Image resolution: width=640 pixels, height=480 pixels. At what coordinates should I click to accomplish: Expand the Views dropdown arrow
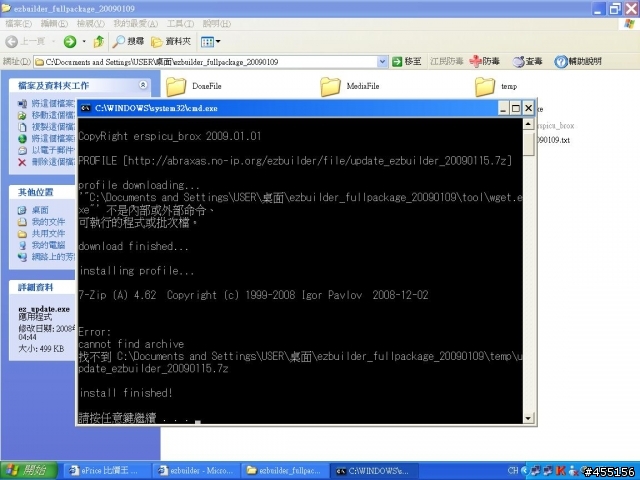coord(218,42)
